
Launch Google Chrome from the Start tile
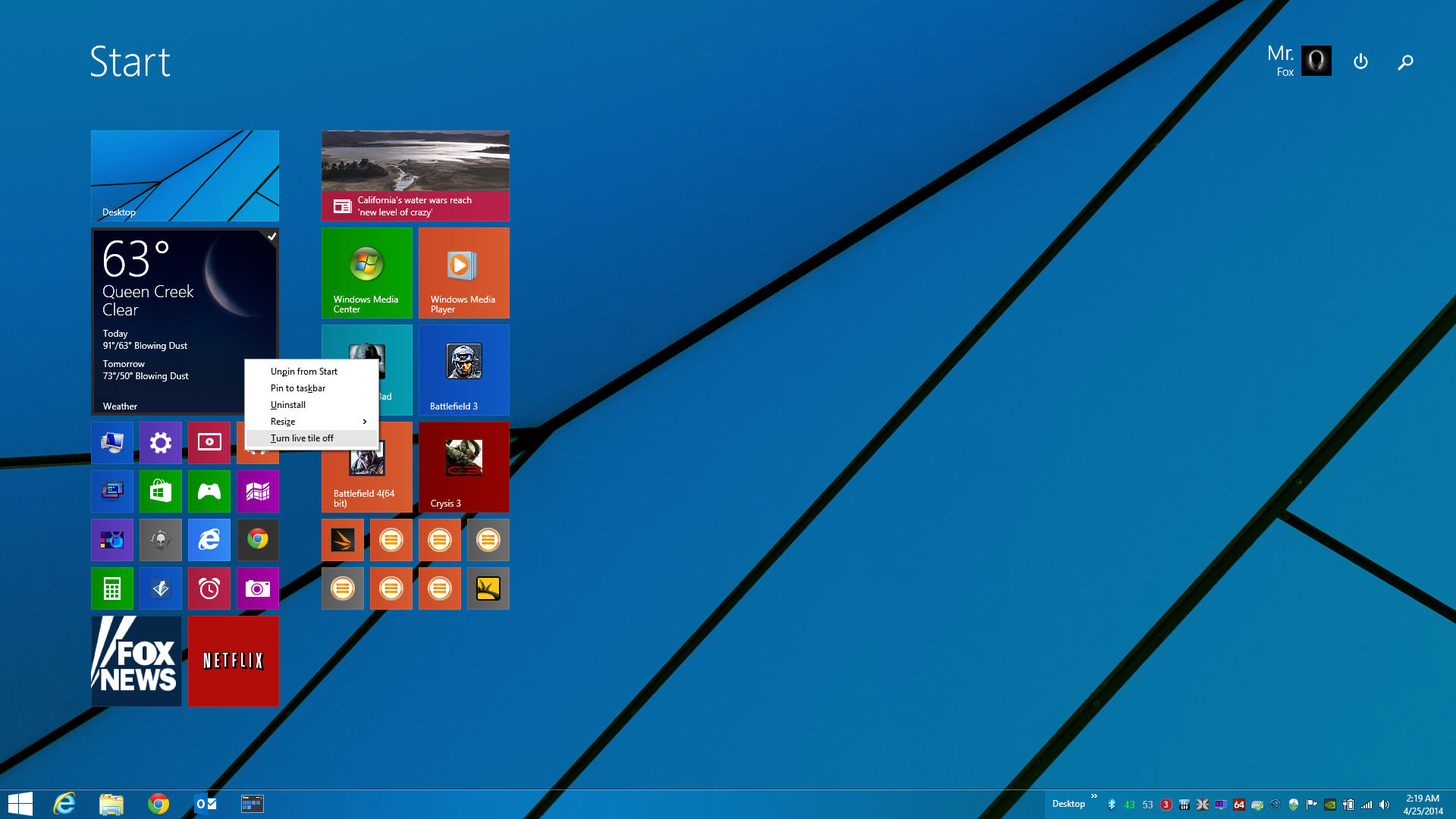[x=258, y=540]
